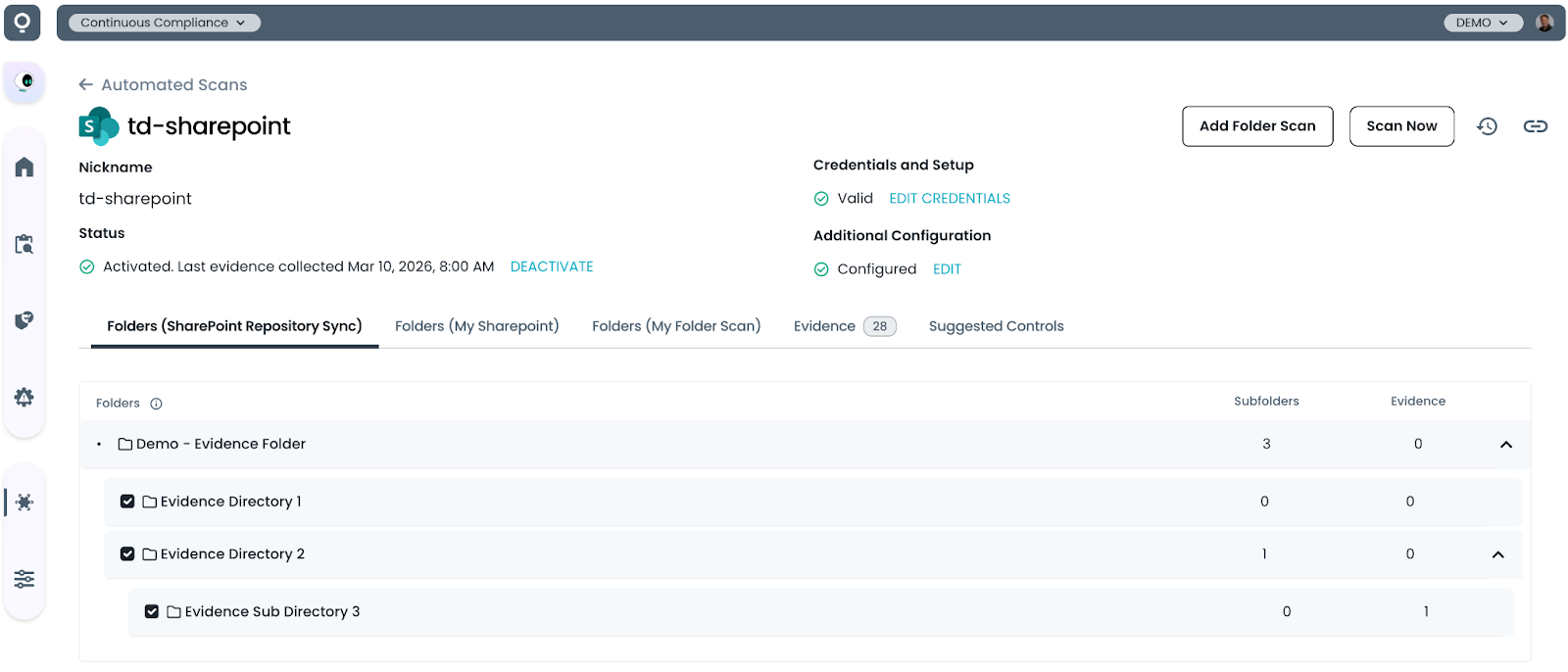
Task: Open the assistant robot icon in sidebar
Action: click(25, 81)
